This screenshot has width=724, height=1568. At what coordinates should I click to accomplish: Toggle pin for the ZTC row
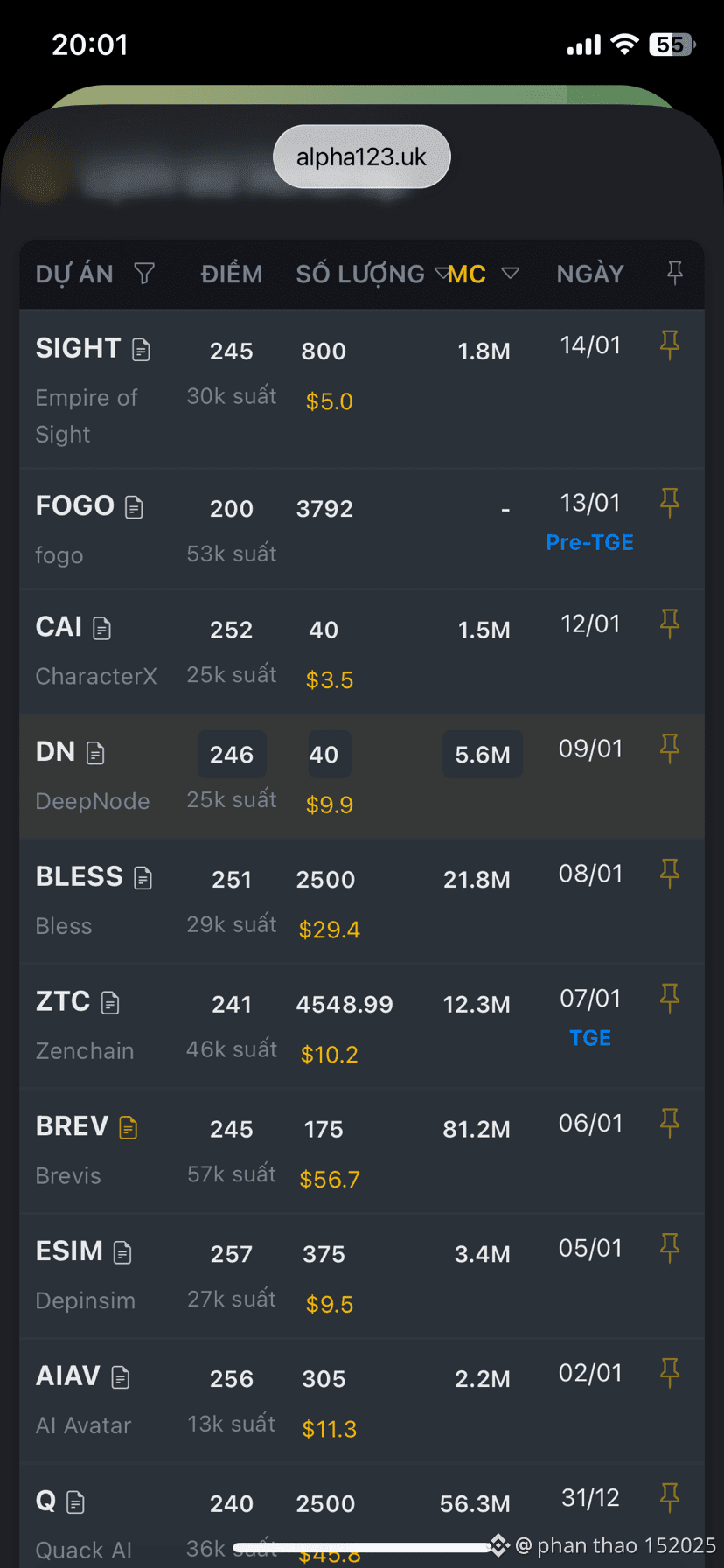(x=670, y=998)
